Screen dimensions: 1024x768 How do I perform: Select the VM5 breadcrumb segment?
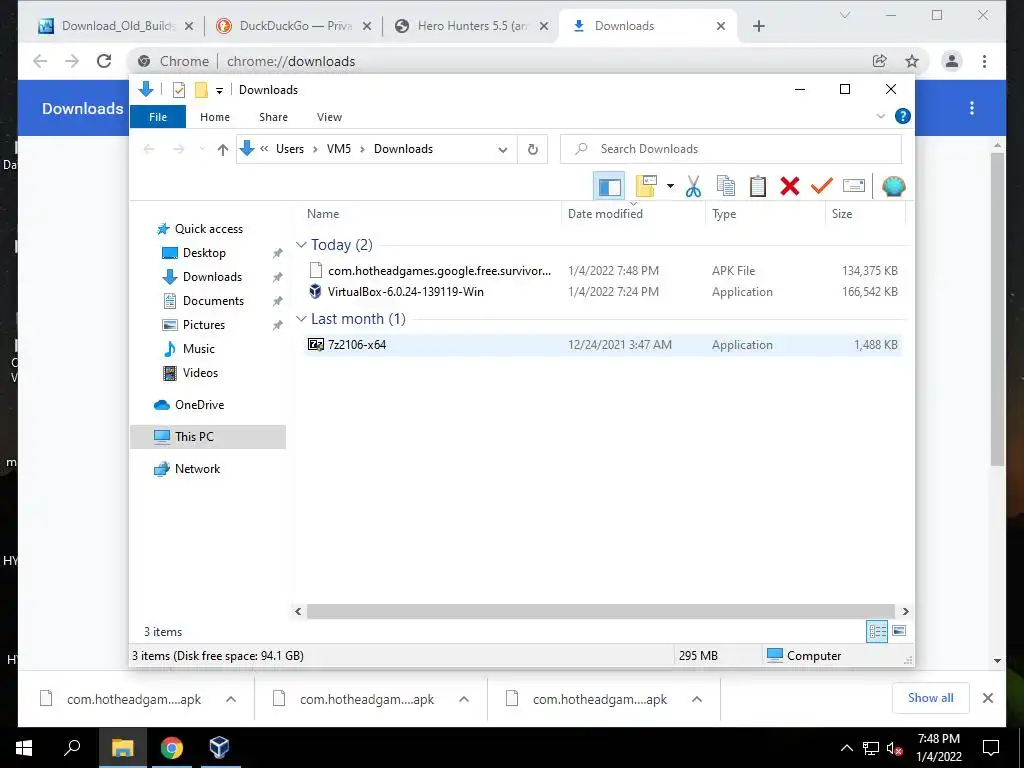tap(339, 149)
